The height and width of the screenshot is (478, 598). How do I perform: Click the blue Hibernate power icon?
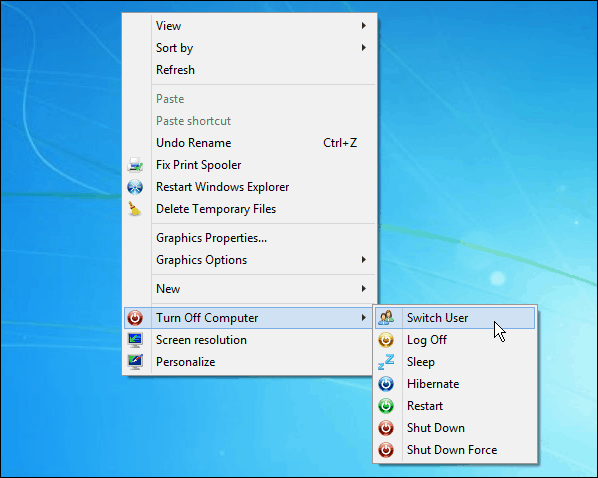386,384
